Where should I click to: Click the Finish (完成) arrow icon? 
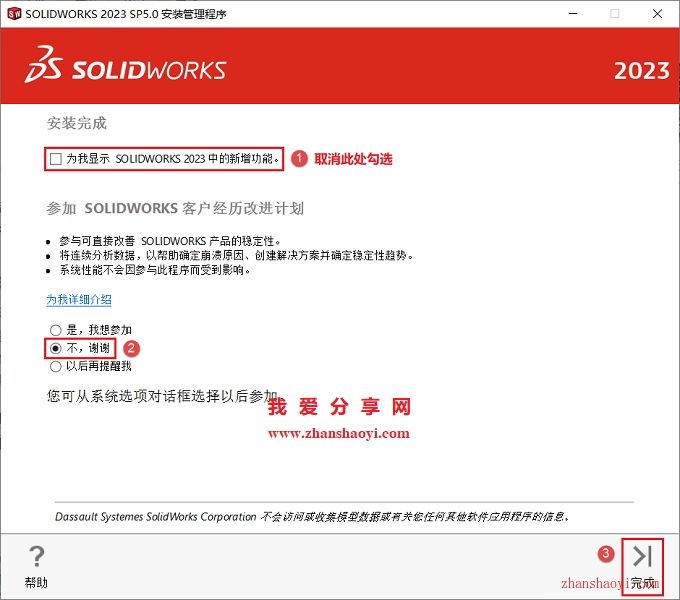[642, 556]
